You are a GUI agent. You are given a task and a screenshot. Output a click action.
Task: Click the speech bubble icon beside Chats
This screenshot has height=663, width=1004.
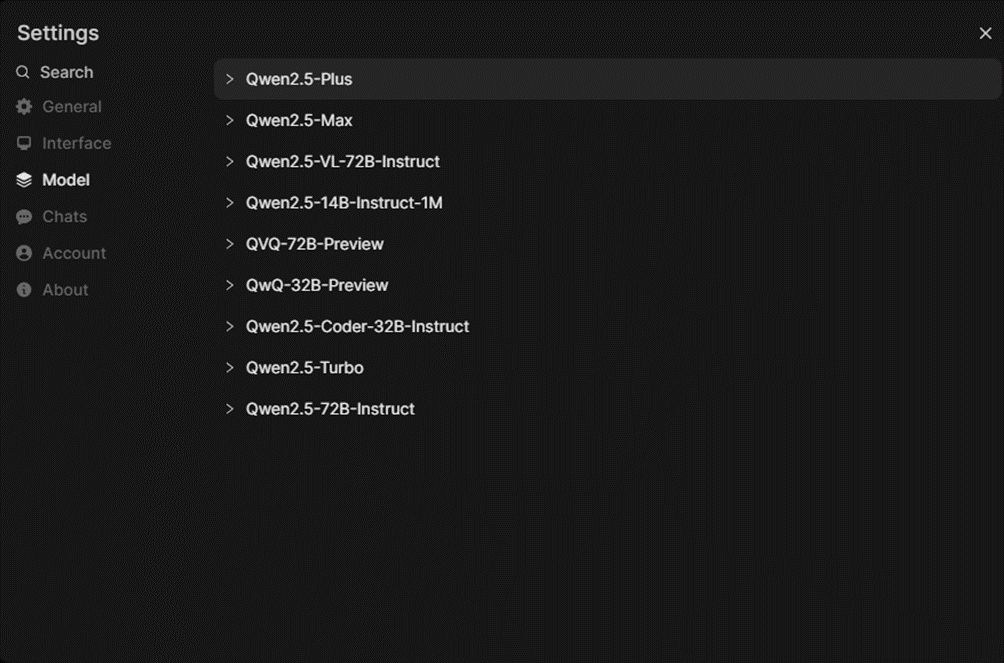(24, 217)
